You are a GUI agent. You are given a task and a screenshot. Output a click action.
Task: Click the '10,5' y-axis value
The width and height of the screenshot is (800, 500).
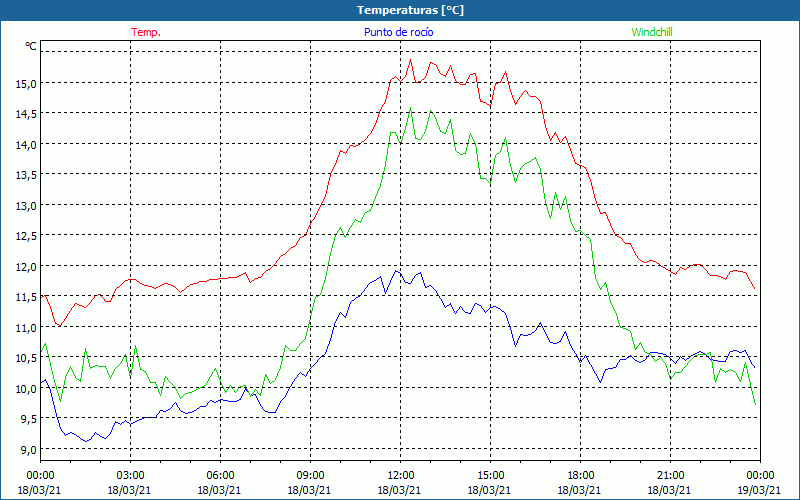coord(26,359)
